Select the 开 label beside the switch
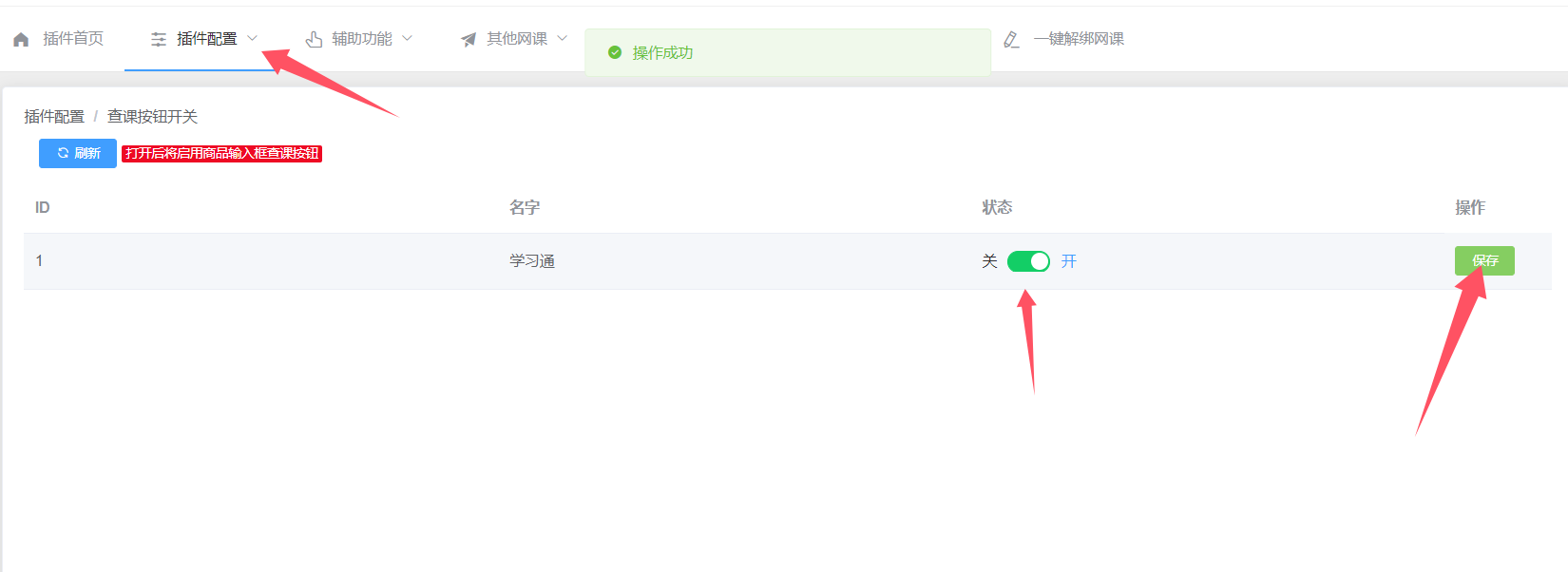Viewport: 1568px width, 572px height. (1069, 261)
